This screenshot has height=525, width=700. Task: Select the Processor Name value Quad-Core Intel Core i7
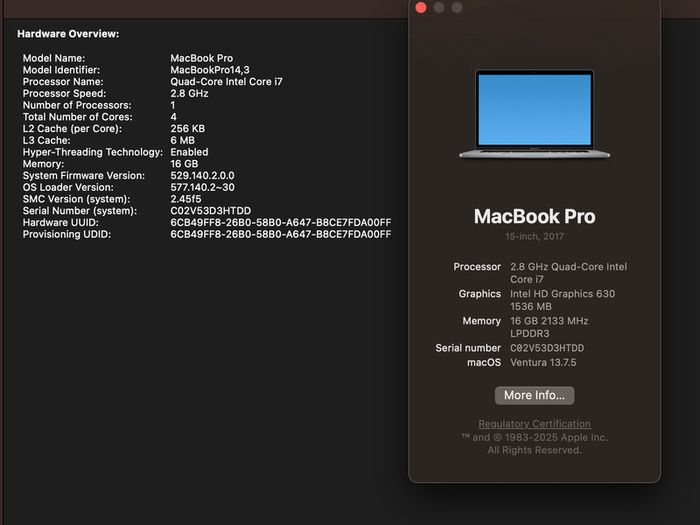(x=226, y=82)
